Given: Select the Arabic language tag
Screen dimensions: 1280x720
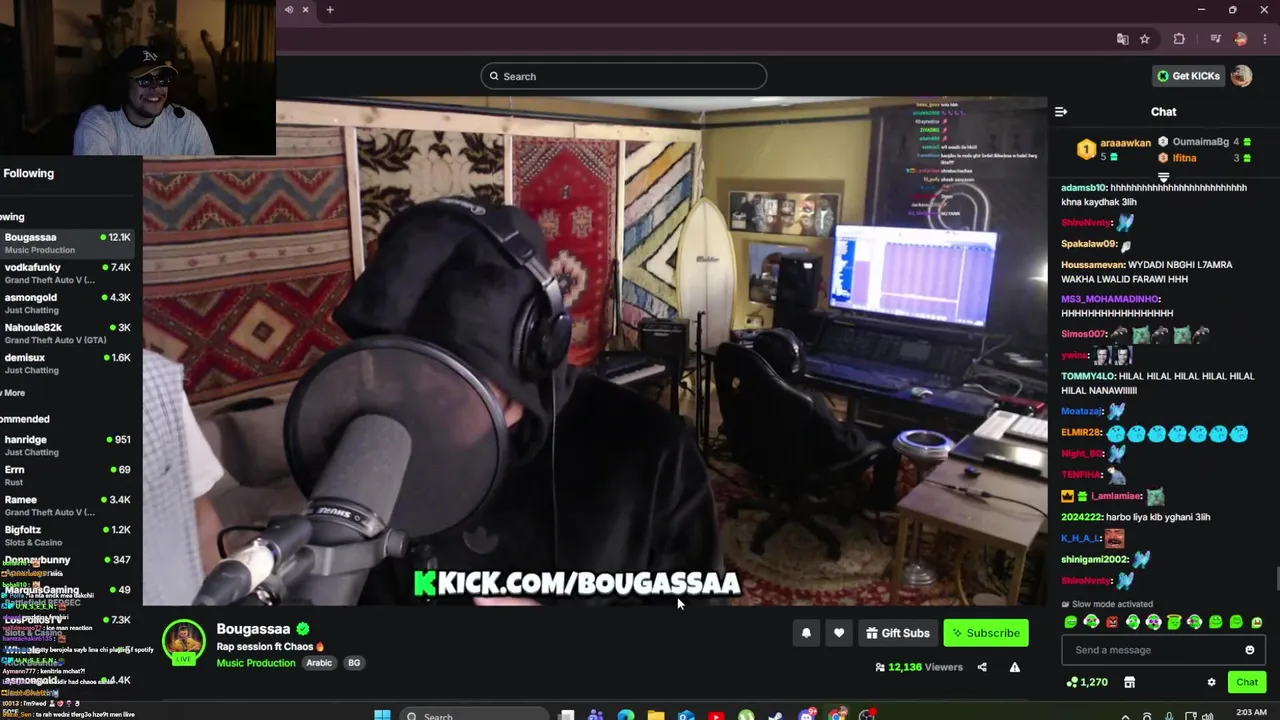Looking at the screenshot, I should (319, 663).
